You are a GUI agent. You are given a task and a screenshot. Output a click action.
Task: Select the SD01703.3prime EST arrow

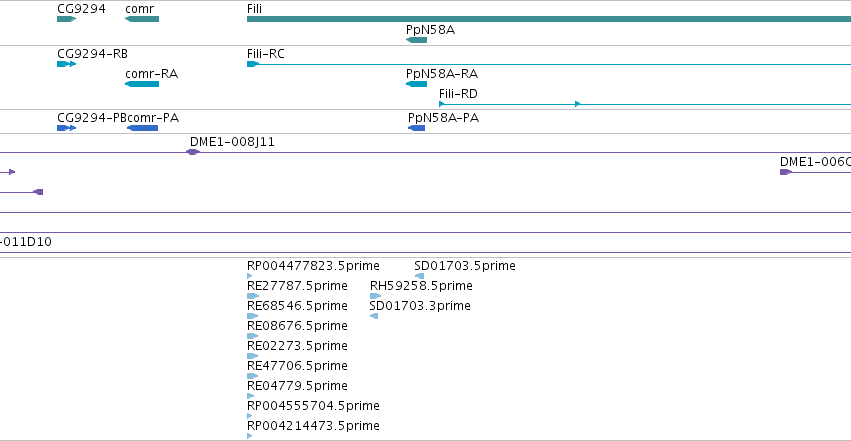(x=373, y=316)
